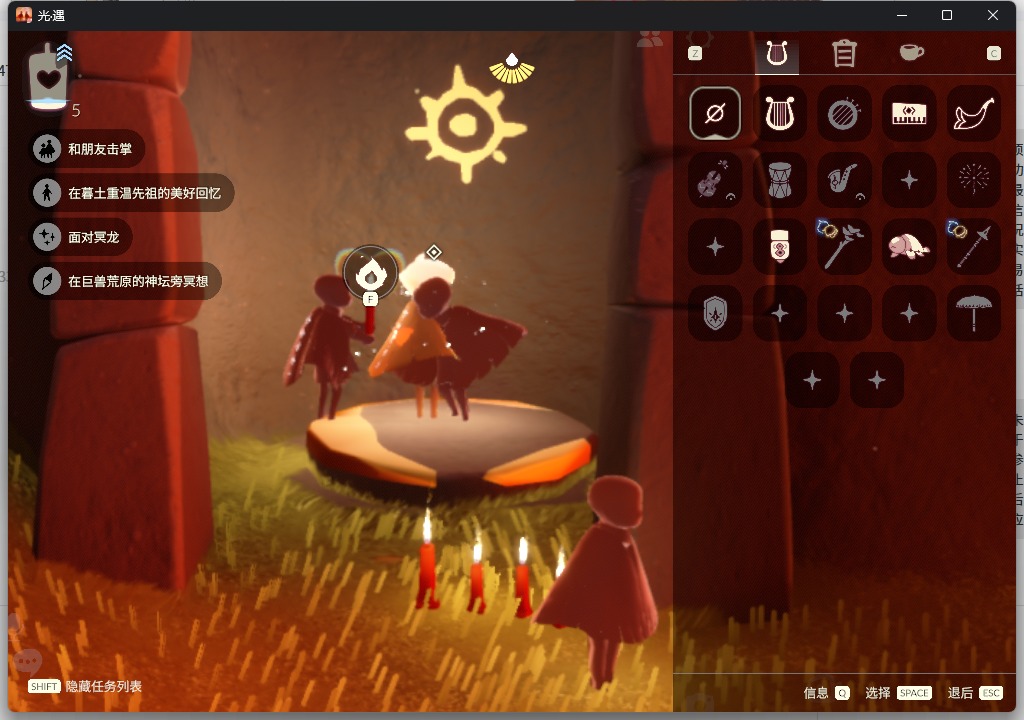The height and width of the screenshot is (720, 1024).
Task: Select the empty-hand no item slot
Action: [715, 114]
